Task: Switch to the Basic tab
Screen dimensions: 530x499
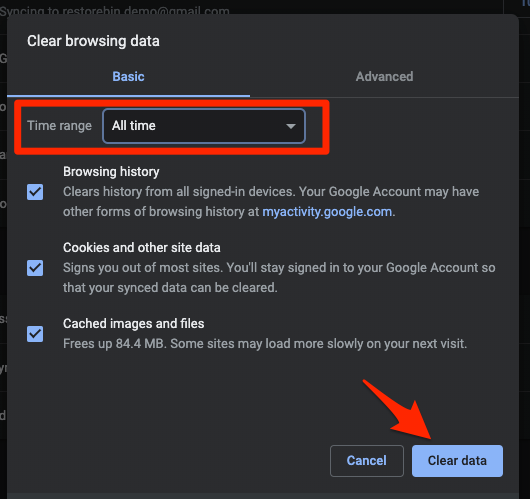Action: 128,77
